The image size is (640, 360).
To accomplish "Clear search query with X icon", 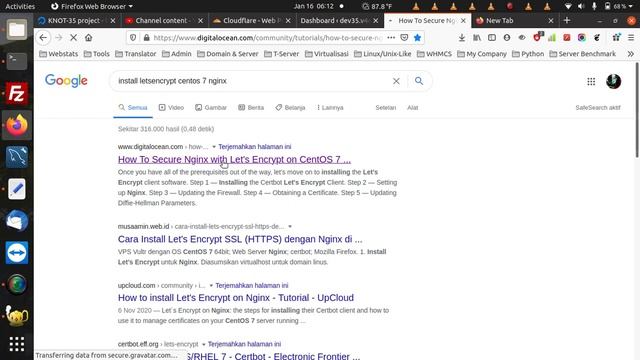I will tap(396, 81).
